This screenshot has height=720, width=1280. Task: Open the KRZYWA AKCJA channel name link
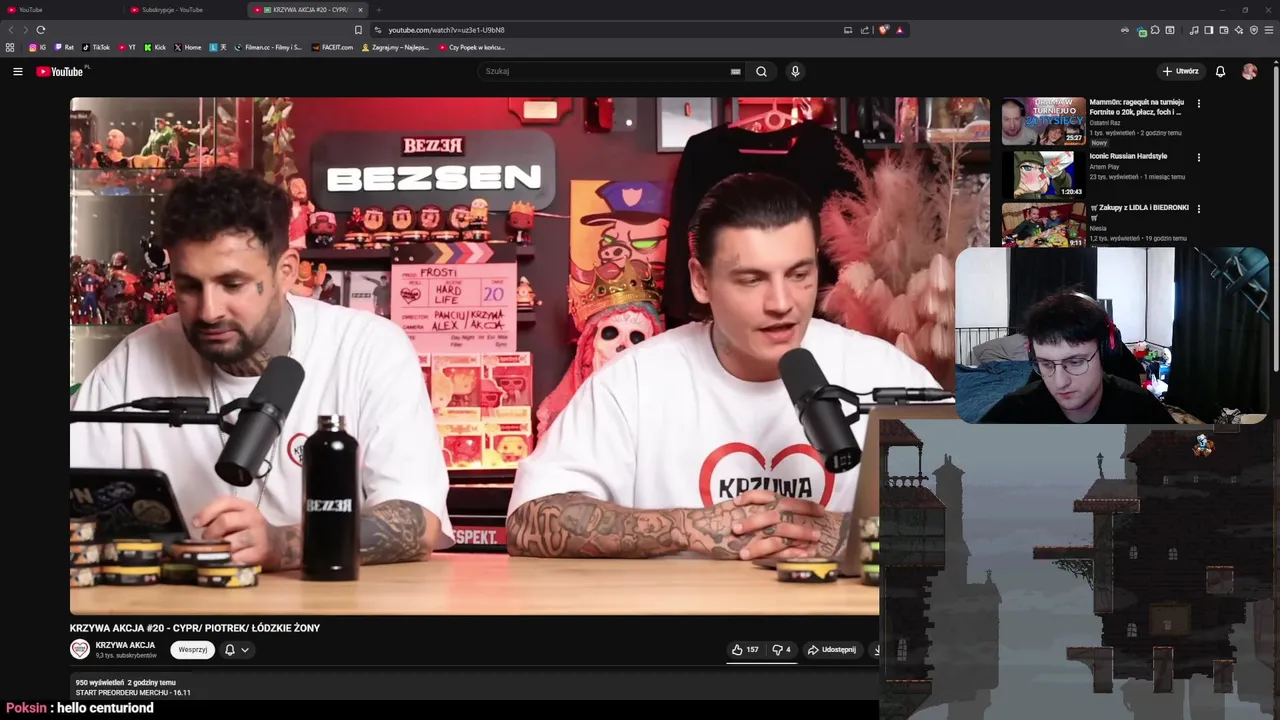125,645
